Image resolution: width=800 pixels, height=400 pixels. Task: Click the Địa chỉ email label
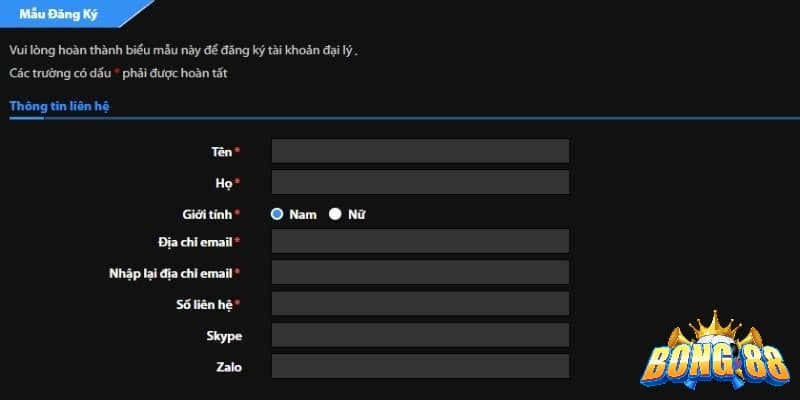click(195, 242)
